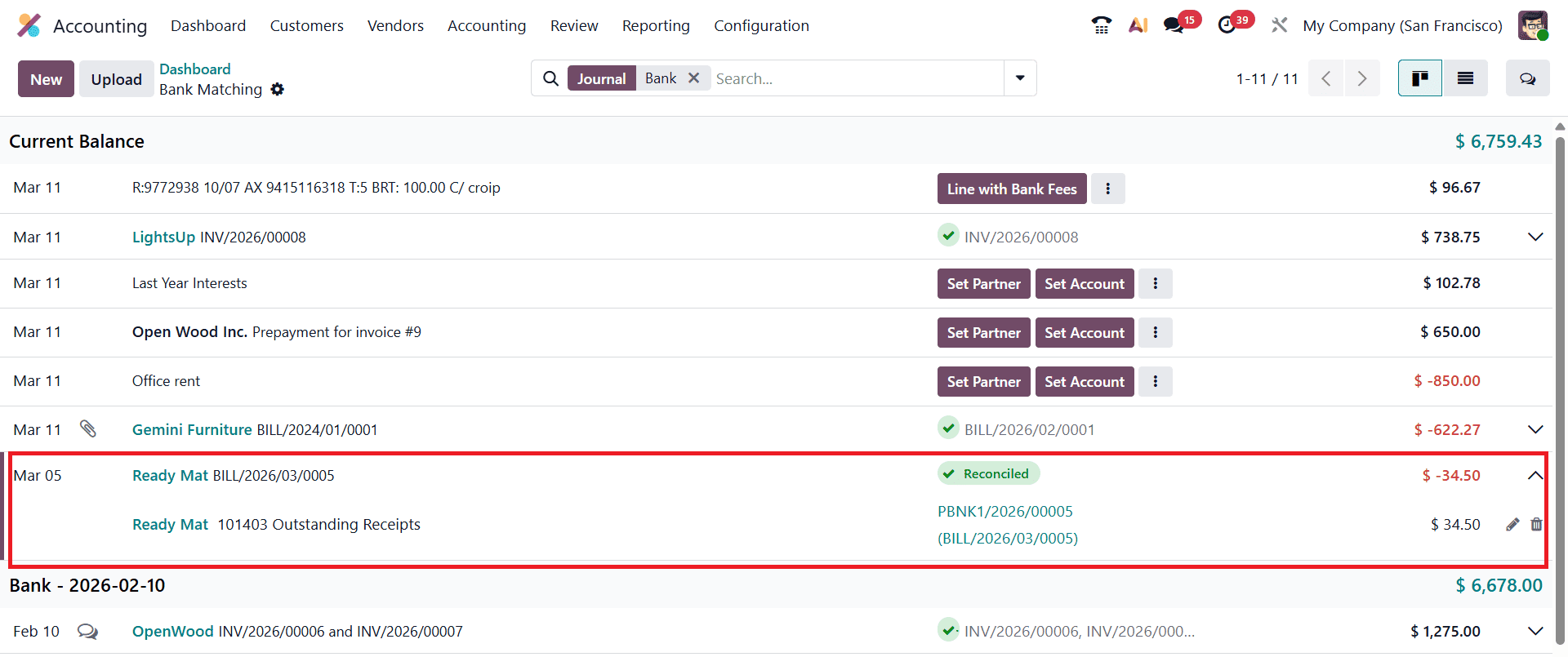Open more options for Office rent row

click(1156, 381)
